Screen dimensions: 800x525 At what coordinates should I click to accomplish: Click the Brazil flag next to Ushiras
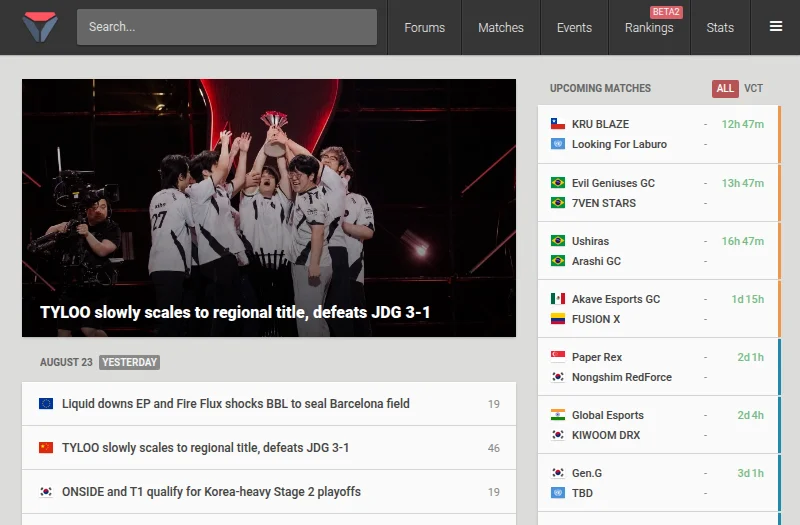[x=558, y=241]
